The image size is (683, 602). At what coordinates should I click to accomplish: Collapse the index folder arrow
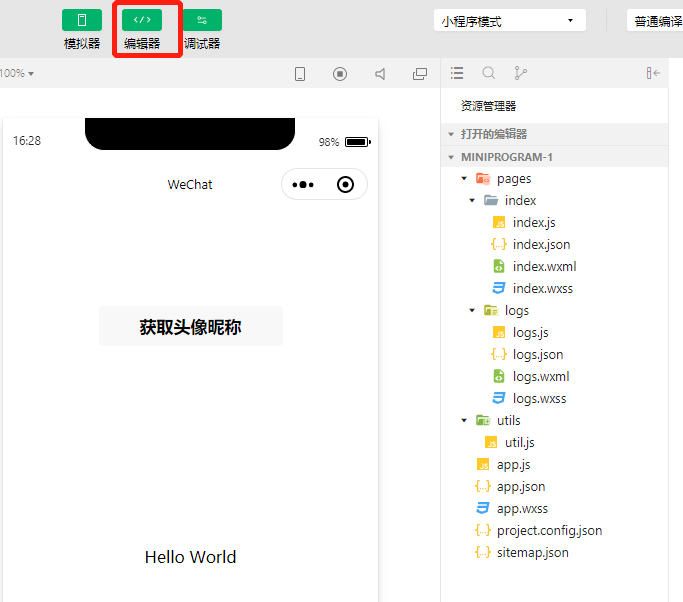click(x=472, y=200)
